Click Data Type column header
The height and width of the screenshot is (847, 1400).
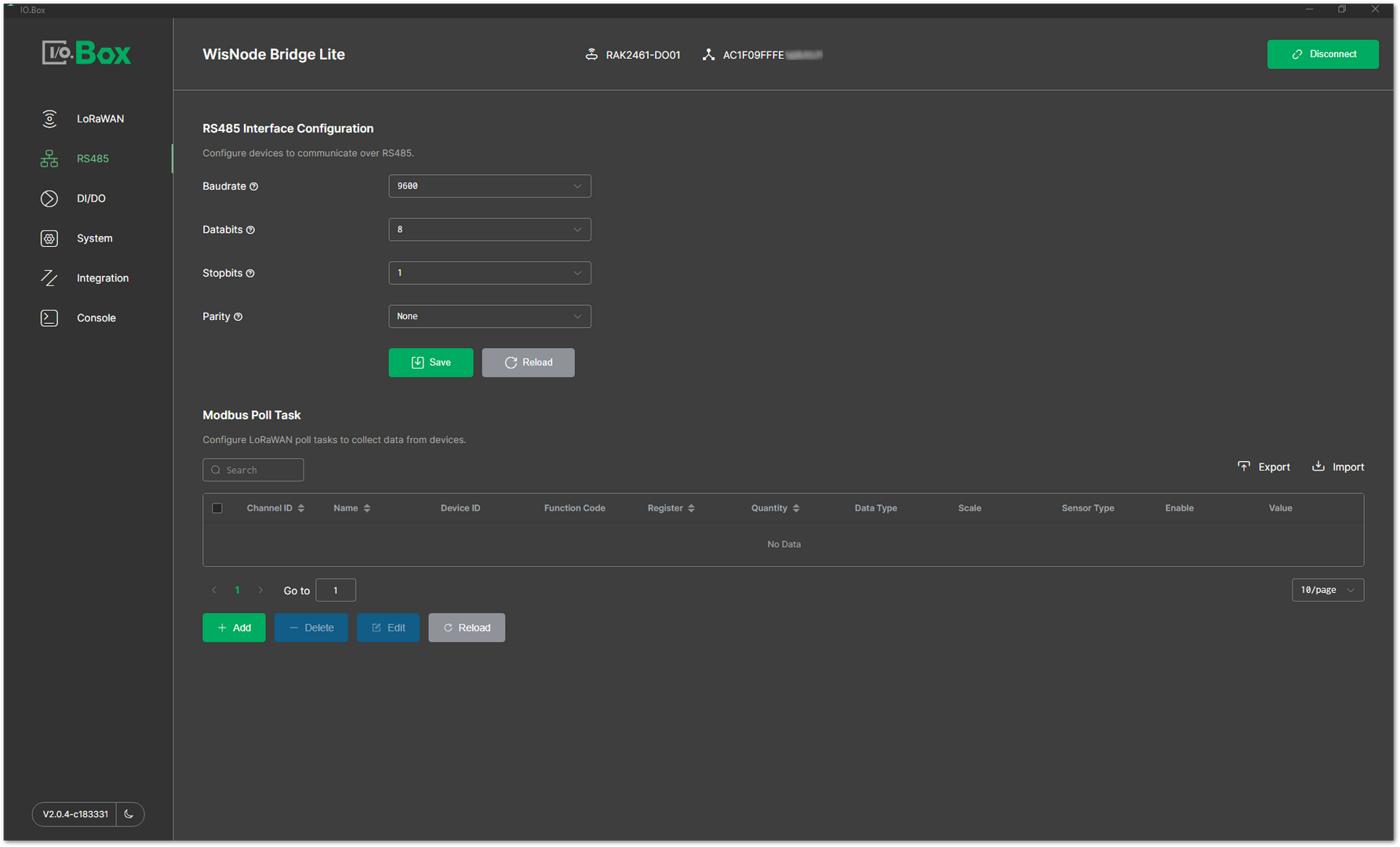[x=876, y=508]
